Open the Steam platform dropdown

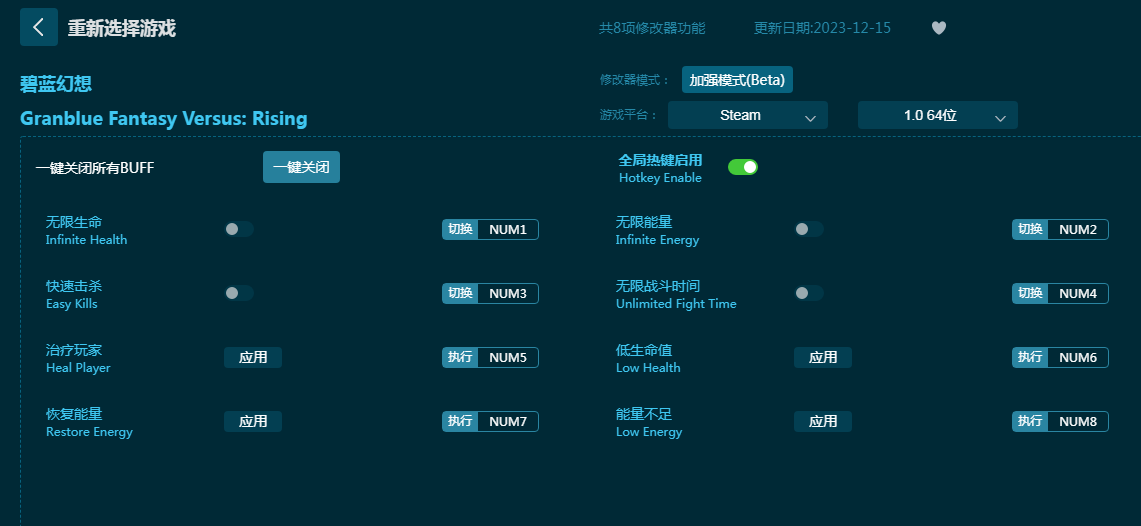tap(747, 115)
